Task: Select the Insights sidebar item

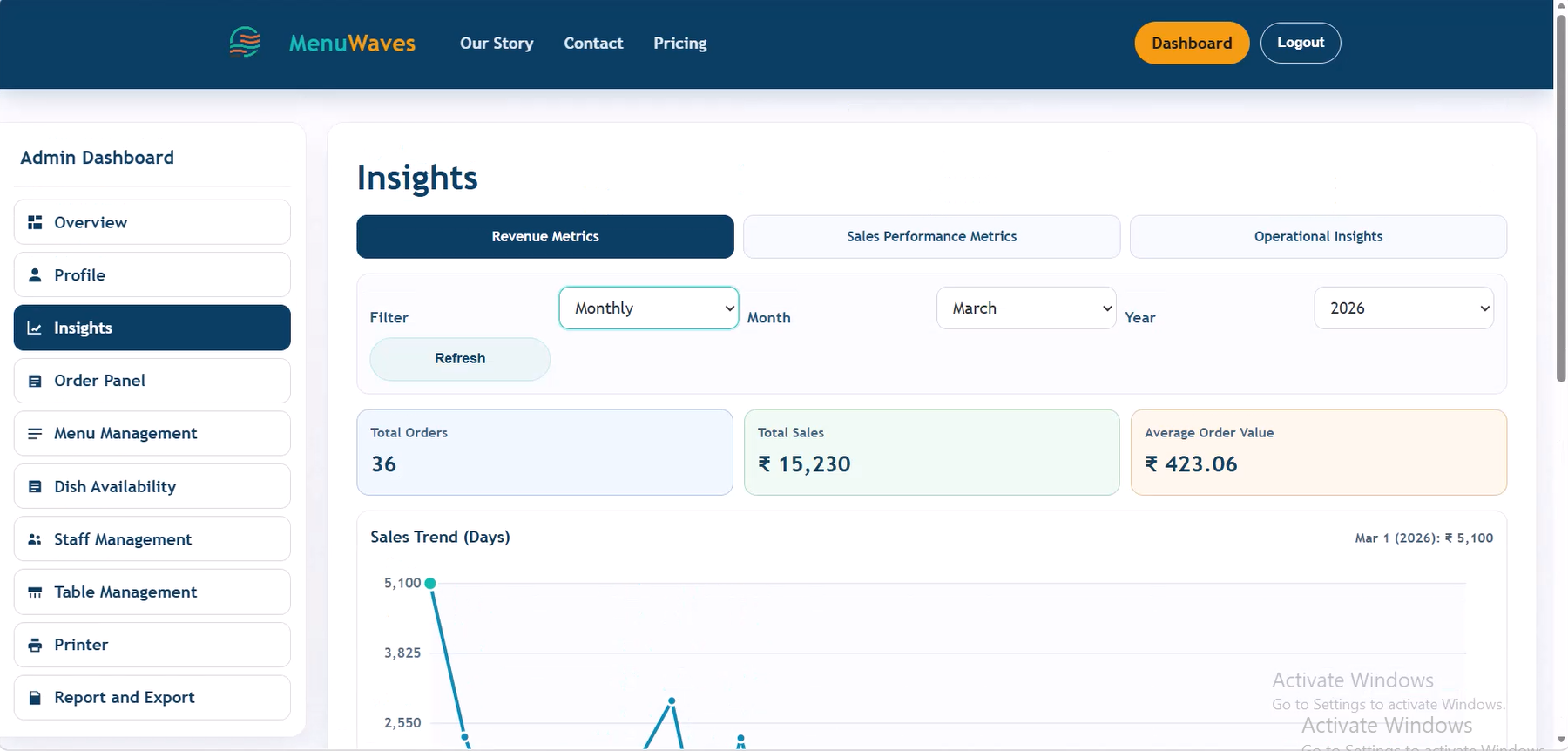Action: tap(152, 328)
